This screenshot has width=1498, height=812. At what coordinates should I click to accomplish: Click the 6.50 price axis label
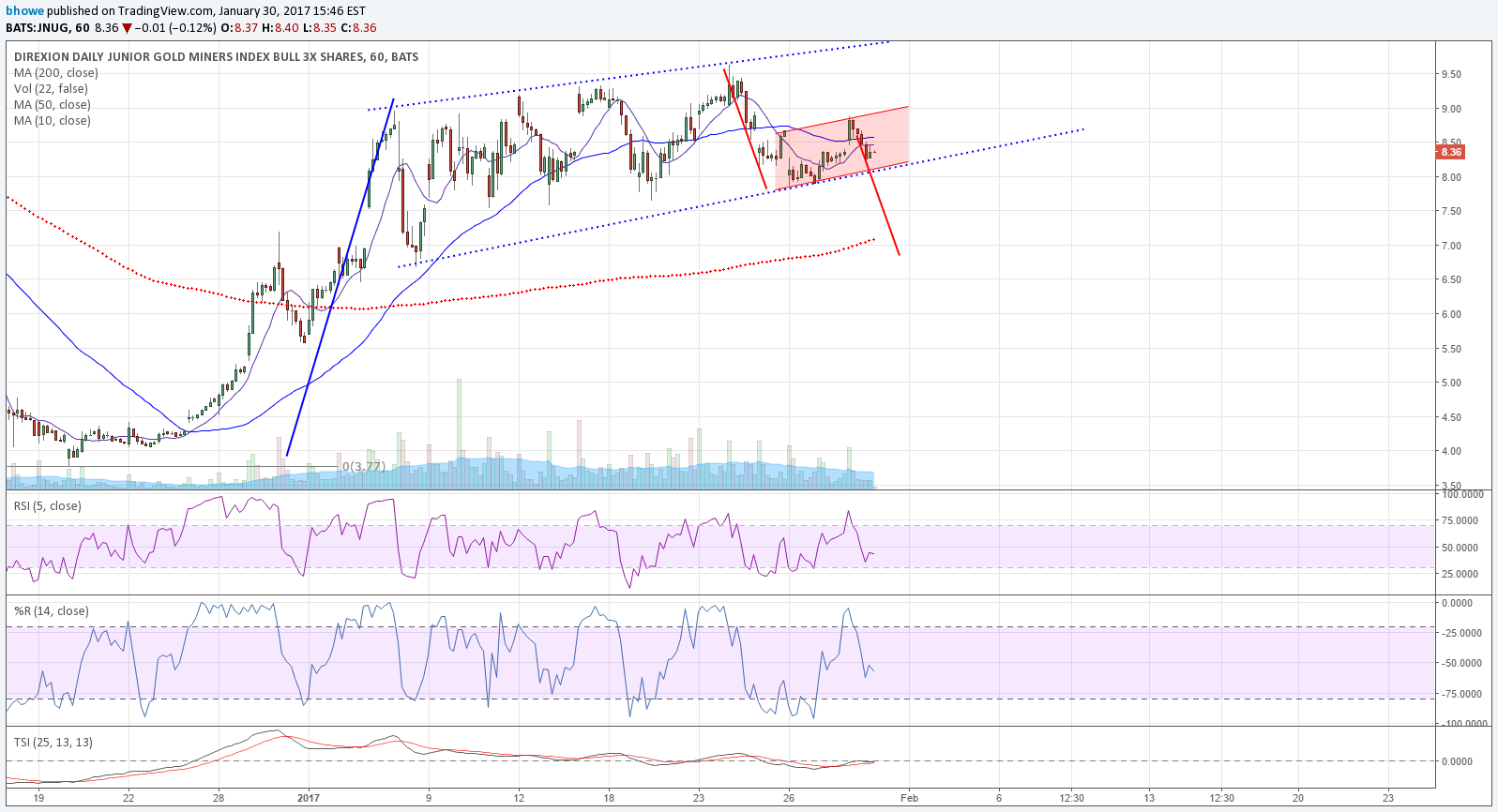click(1451, 279)
